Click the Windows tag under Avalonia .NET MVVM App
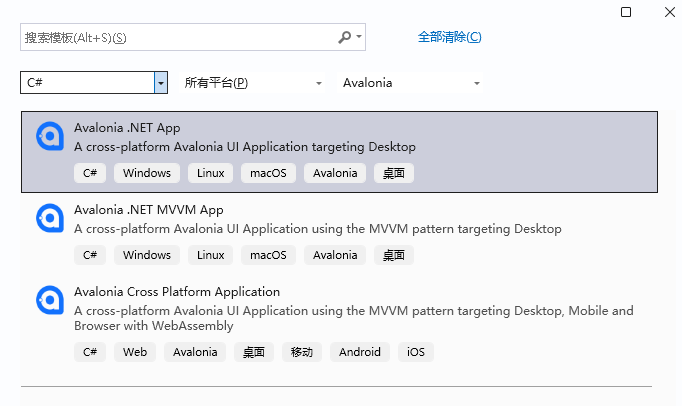The width and height of the screenshot is (682, 406). (x=147, y=255)
